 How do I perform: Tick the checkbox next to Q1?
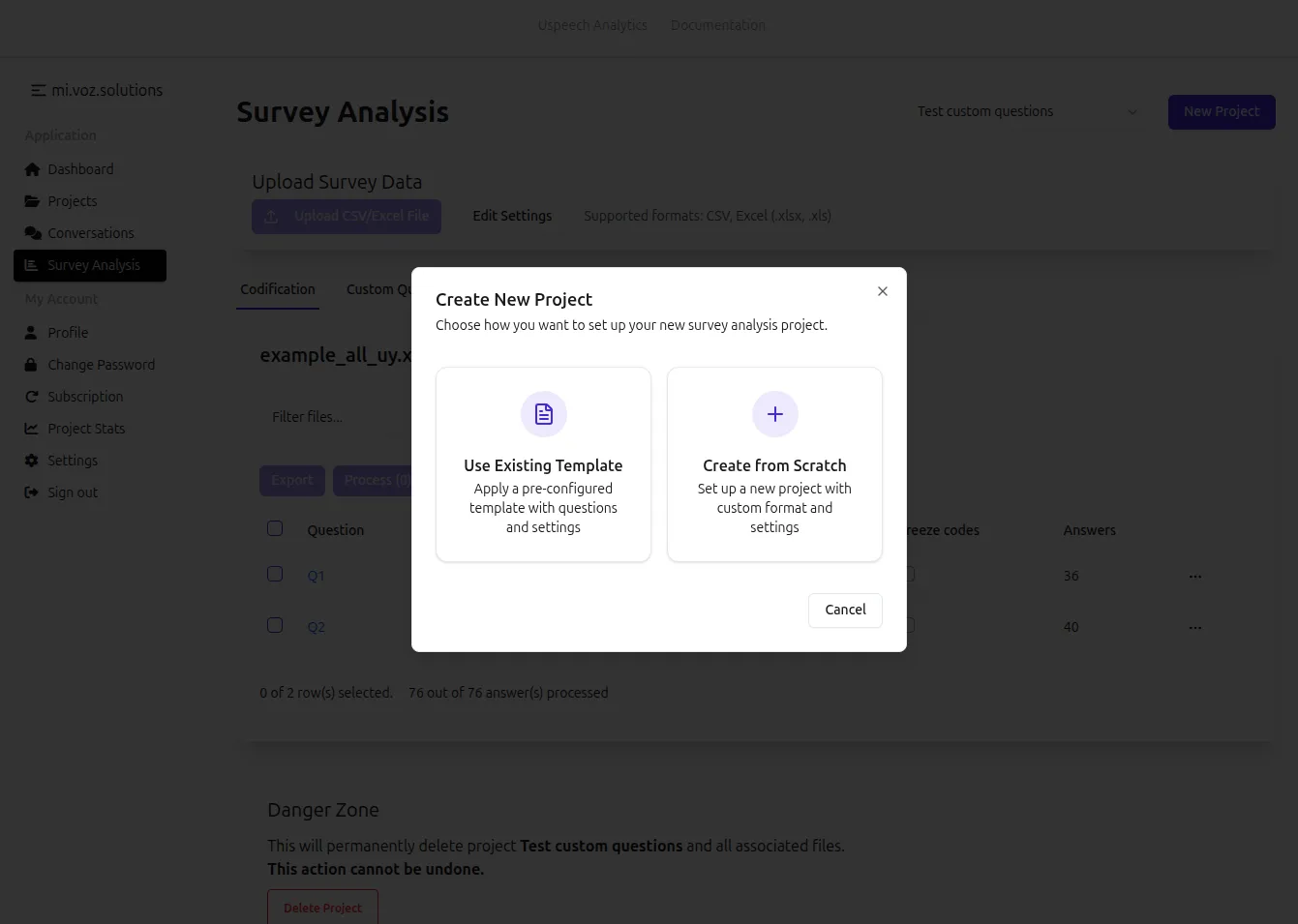(x=275, y=574)
